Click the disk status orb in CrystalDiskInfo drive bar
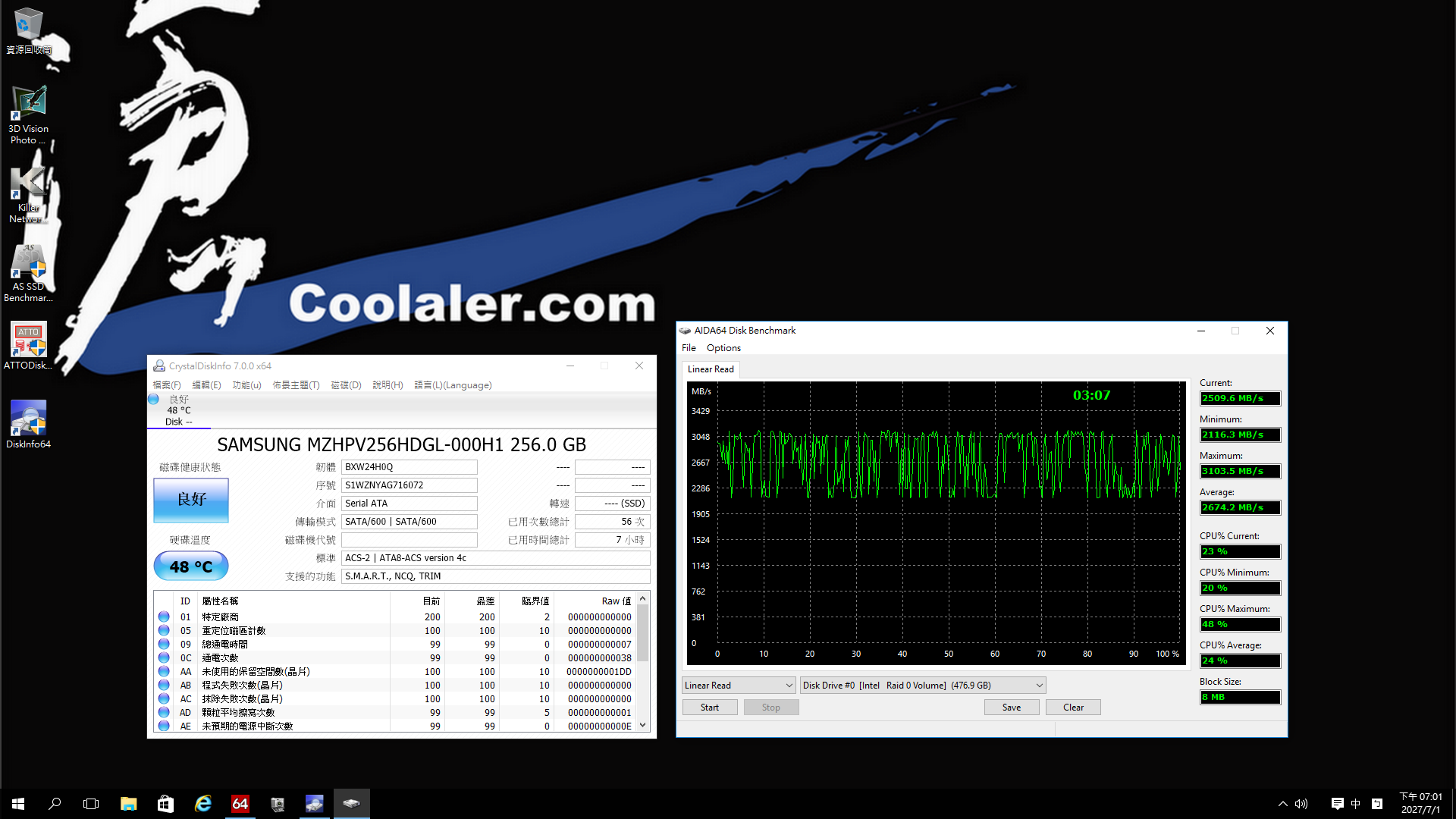Screen dimensions: 1456x819 click(153, 400)
